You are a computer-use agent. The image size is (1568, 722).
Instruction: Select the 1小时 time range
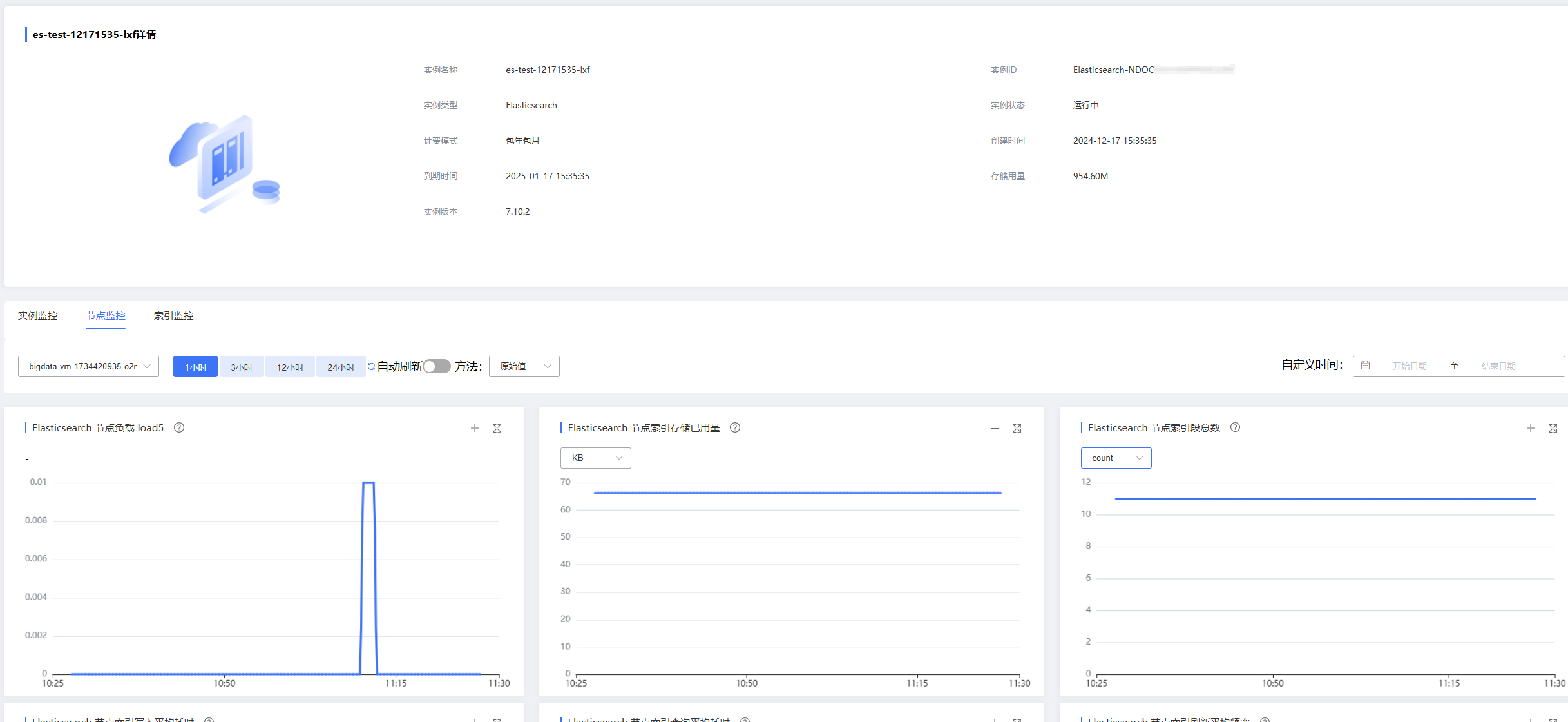coord(196,367)
